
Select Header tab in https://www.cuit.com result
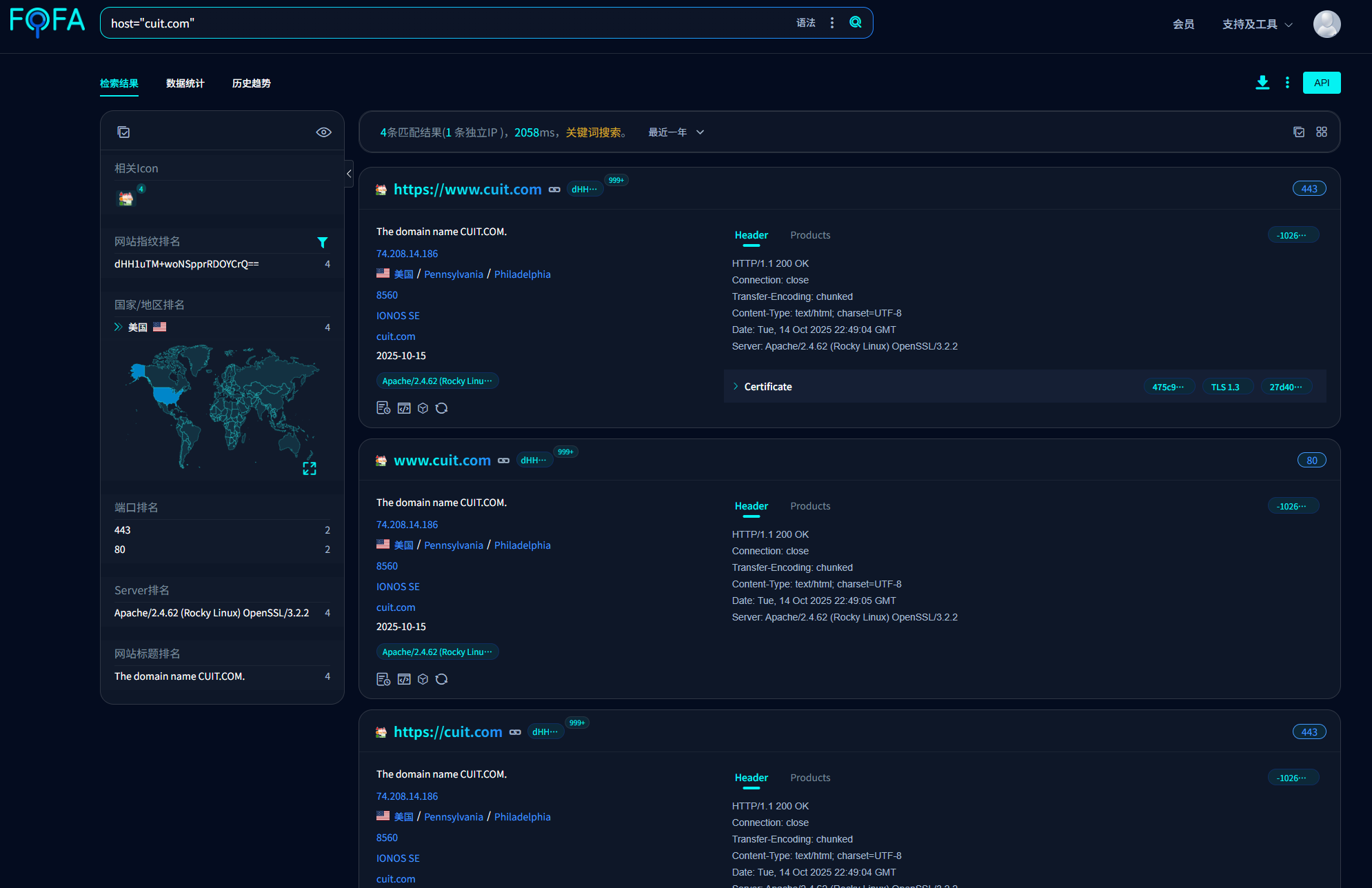click(751, 235)
